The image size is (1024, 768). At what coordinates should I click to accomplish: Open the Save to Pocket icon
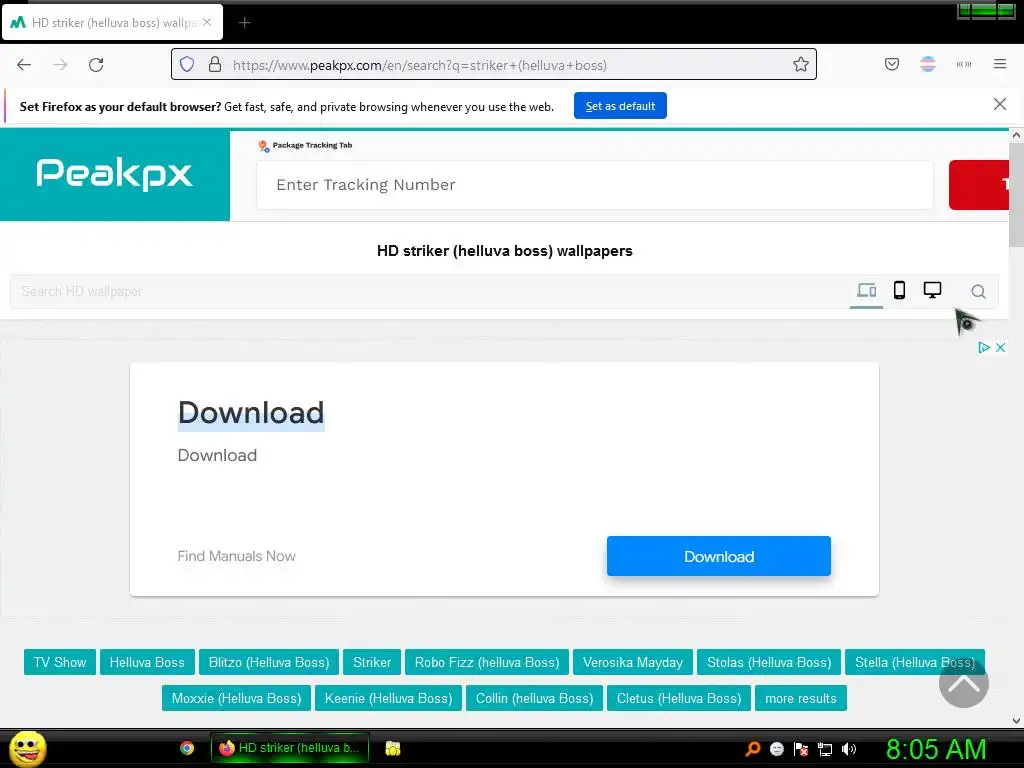pos(891,64)
